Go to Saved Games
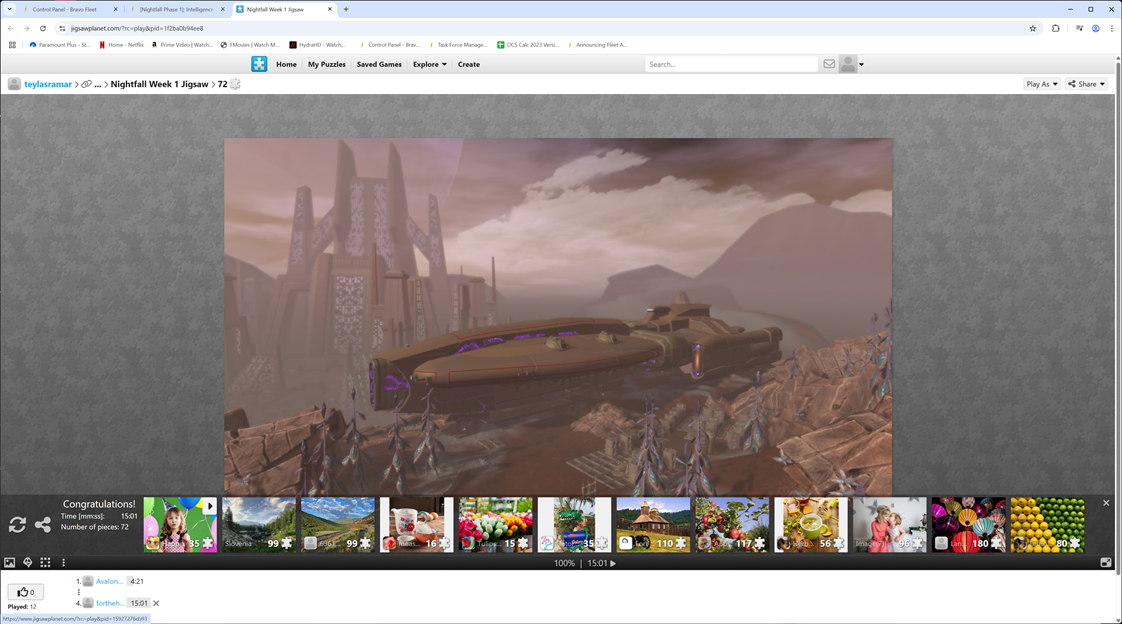Viewport: 1122px width, 624px height. (379, 64)
